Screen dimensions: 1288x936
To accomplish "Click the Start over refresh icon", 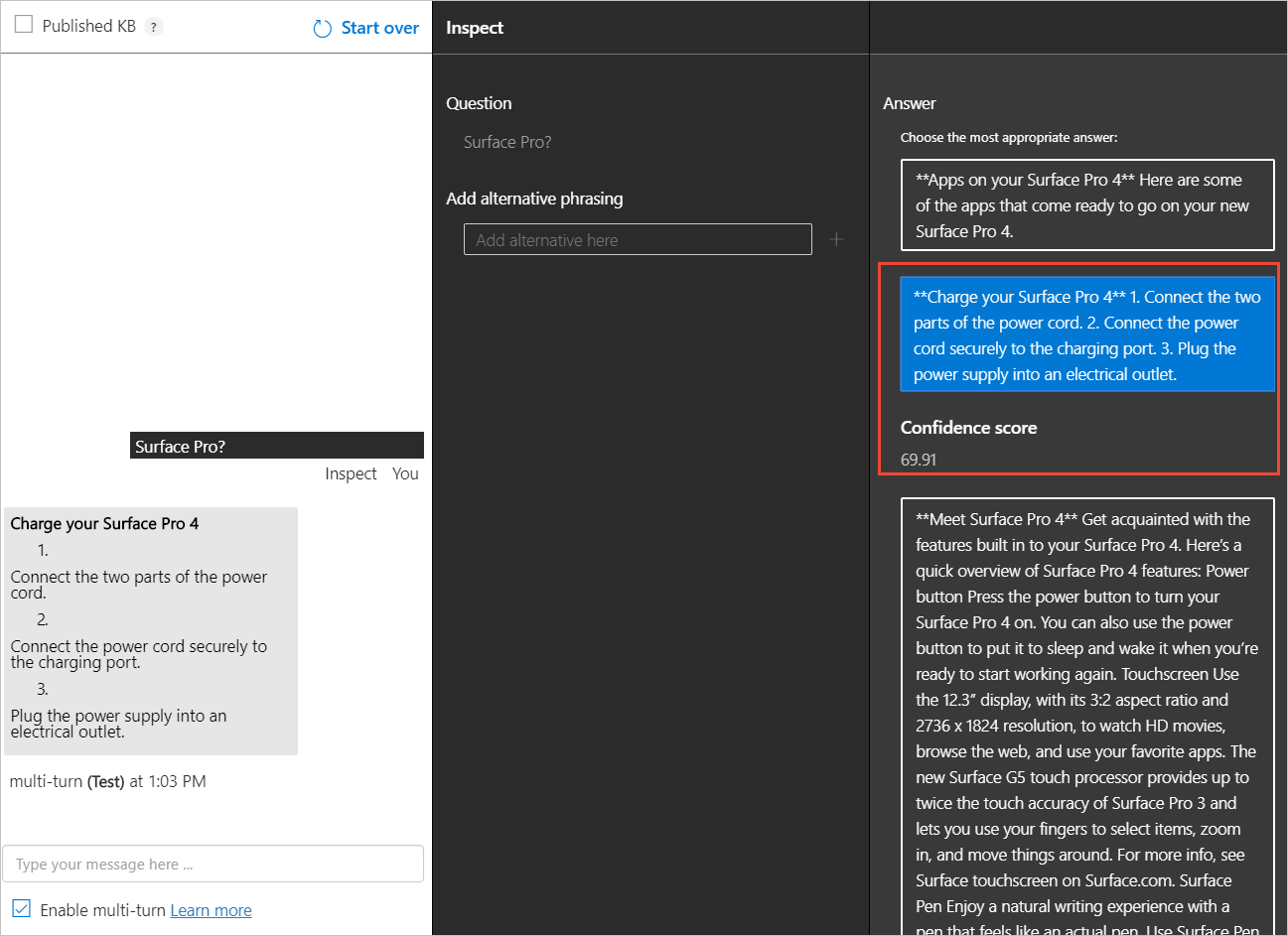I will coord(322,29).
